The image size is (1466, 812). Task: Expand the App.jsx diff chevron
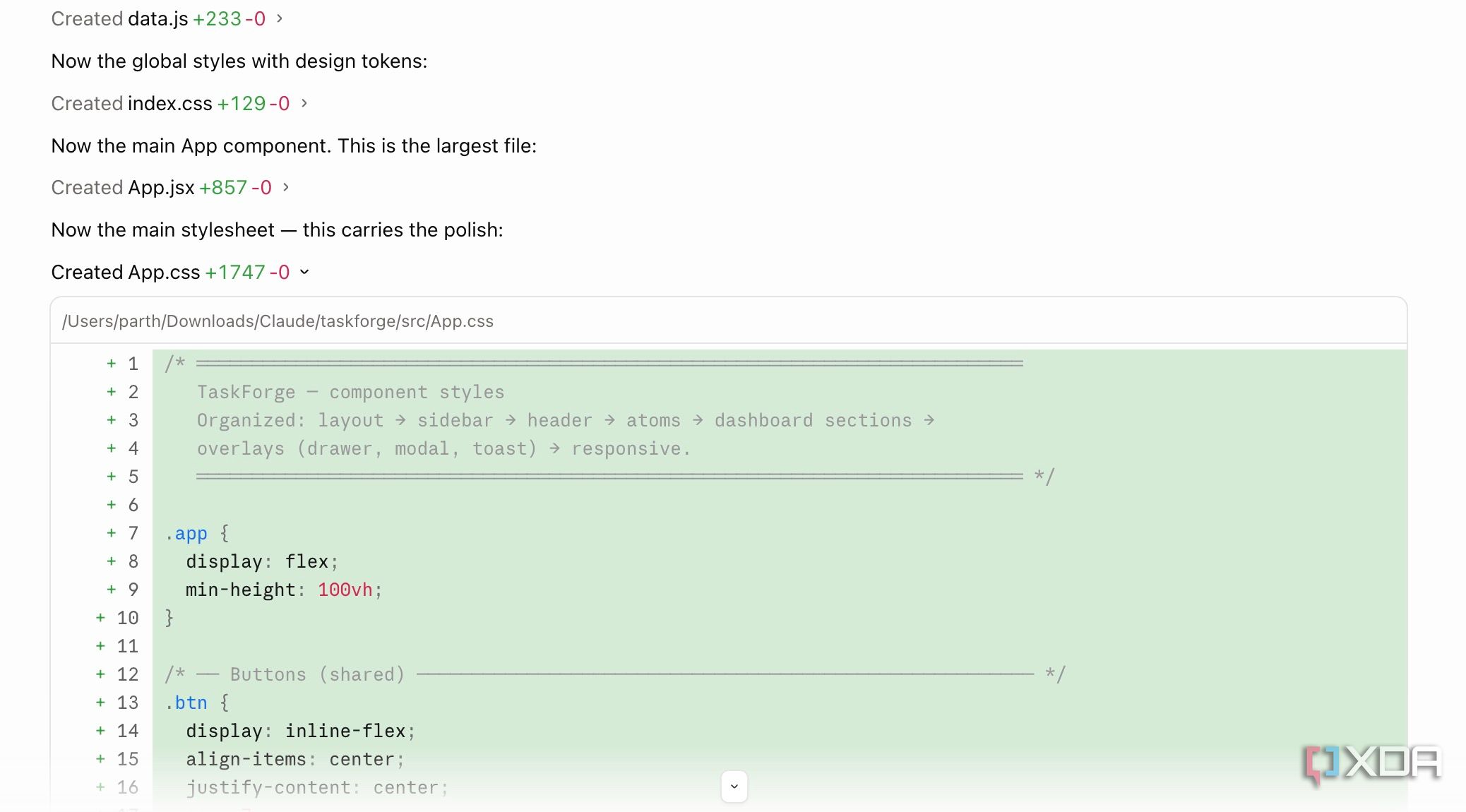click(x=286, y=187)
